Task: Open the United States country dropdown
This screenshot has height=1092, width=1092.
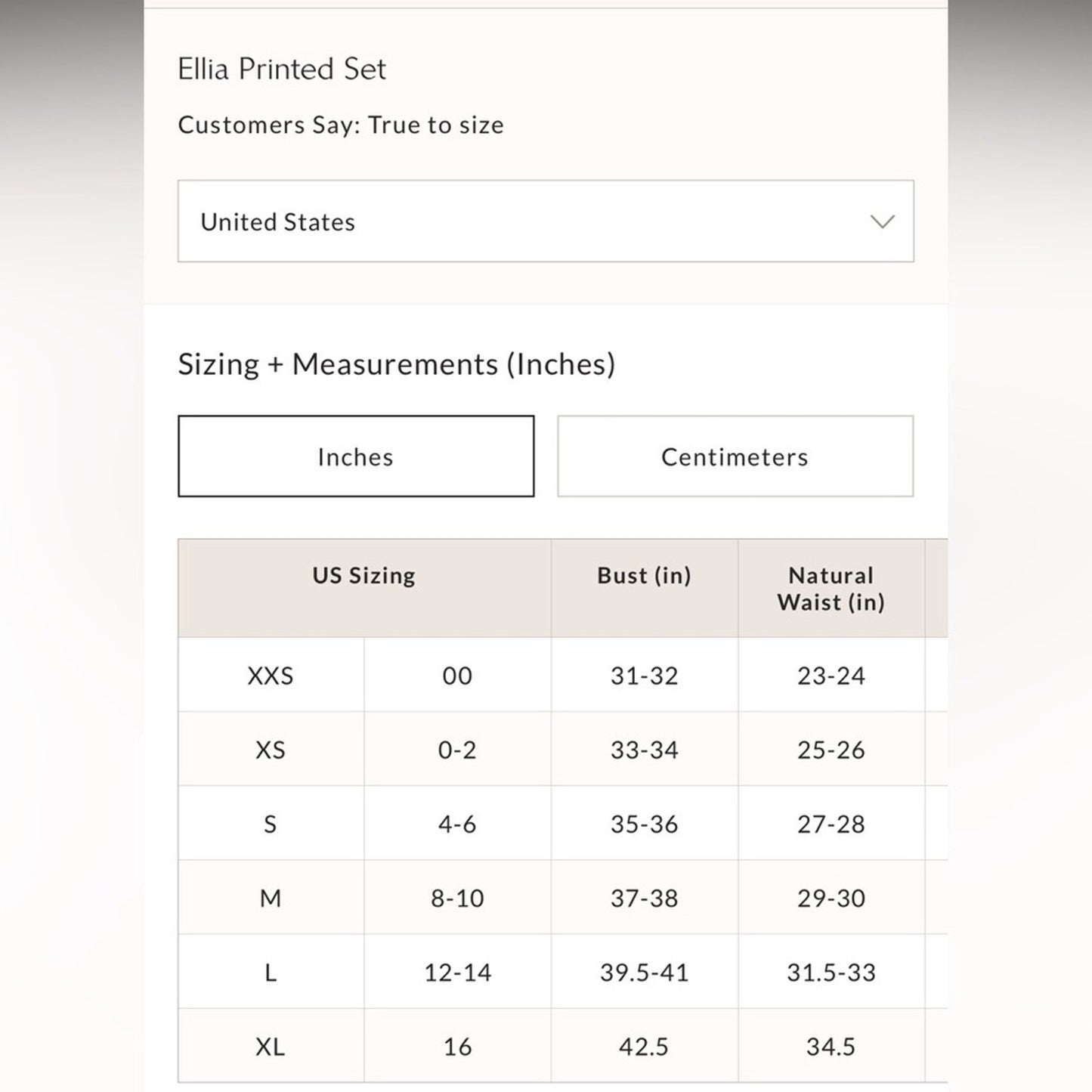Action: (x=546, y=221)
